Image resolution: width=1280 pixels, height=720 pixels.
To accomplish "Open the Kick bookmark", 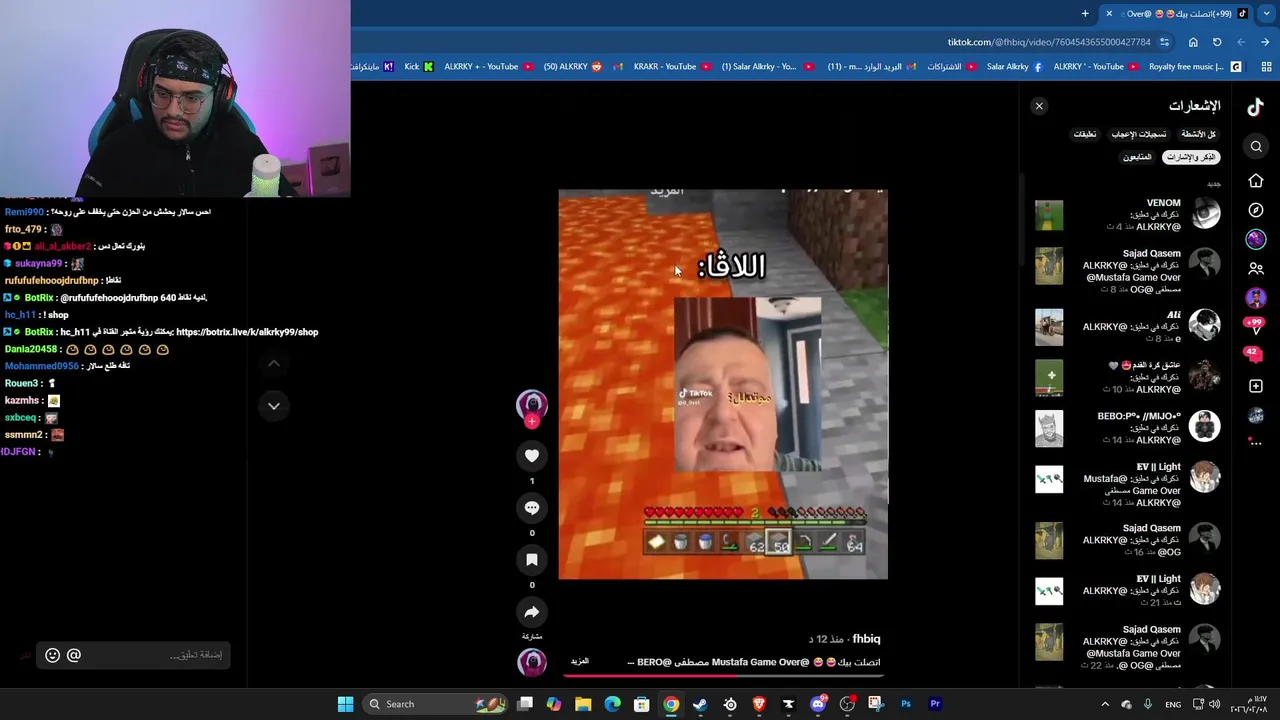I will coord(419,67).
